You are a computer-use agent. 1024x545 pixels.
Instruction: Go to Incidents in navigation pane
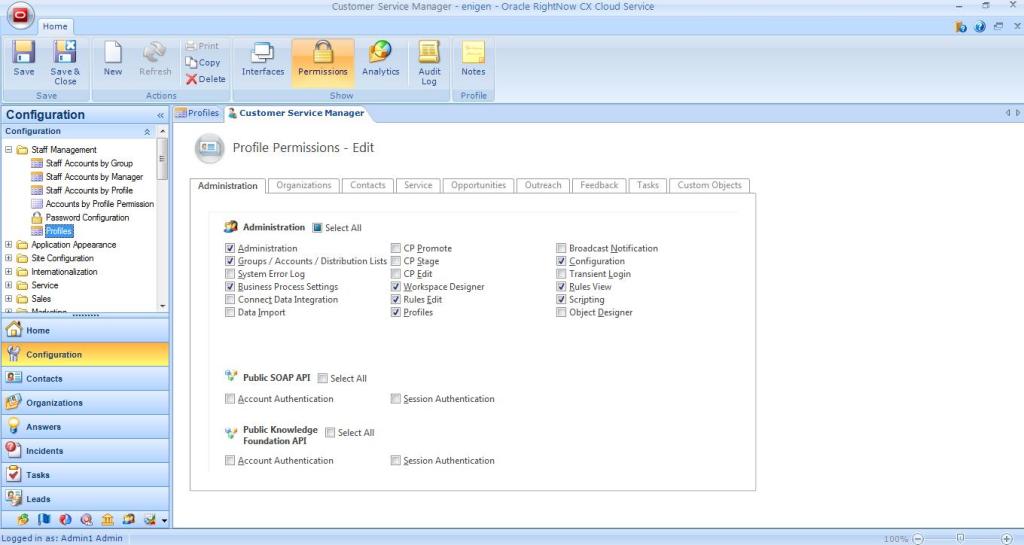(x=44, y=451)
